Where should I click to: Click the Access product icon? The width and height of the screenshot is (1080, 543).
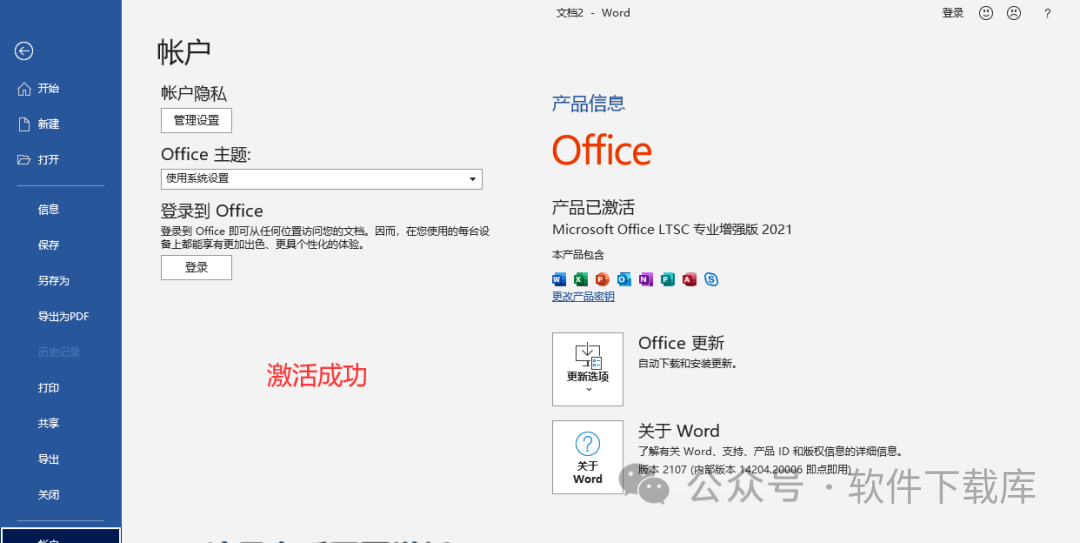[x=689, y=279]
